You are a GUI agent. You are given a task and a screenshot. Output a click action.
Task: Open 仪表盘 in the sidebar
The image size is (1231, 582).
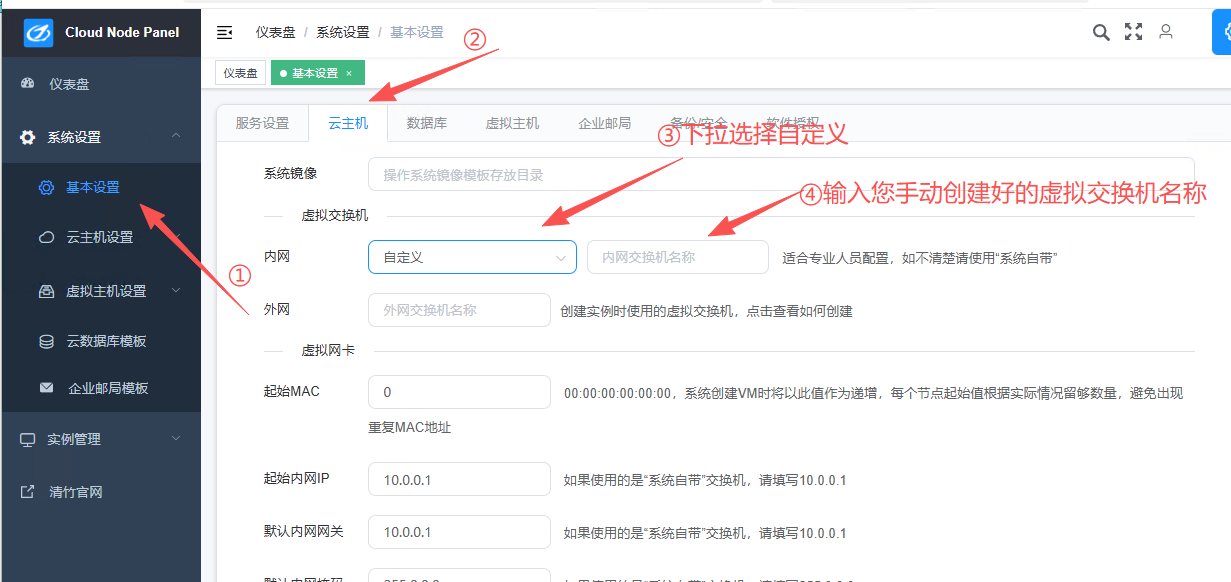(x=69, y=84)
